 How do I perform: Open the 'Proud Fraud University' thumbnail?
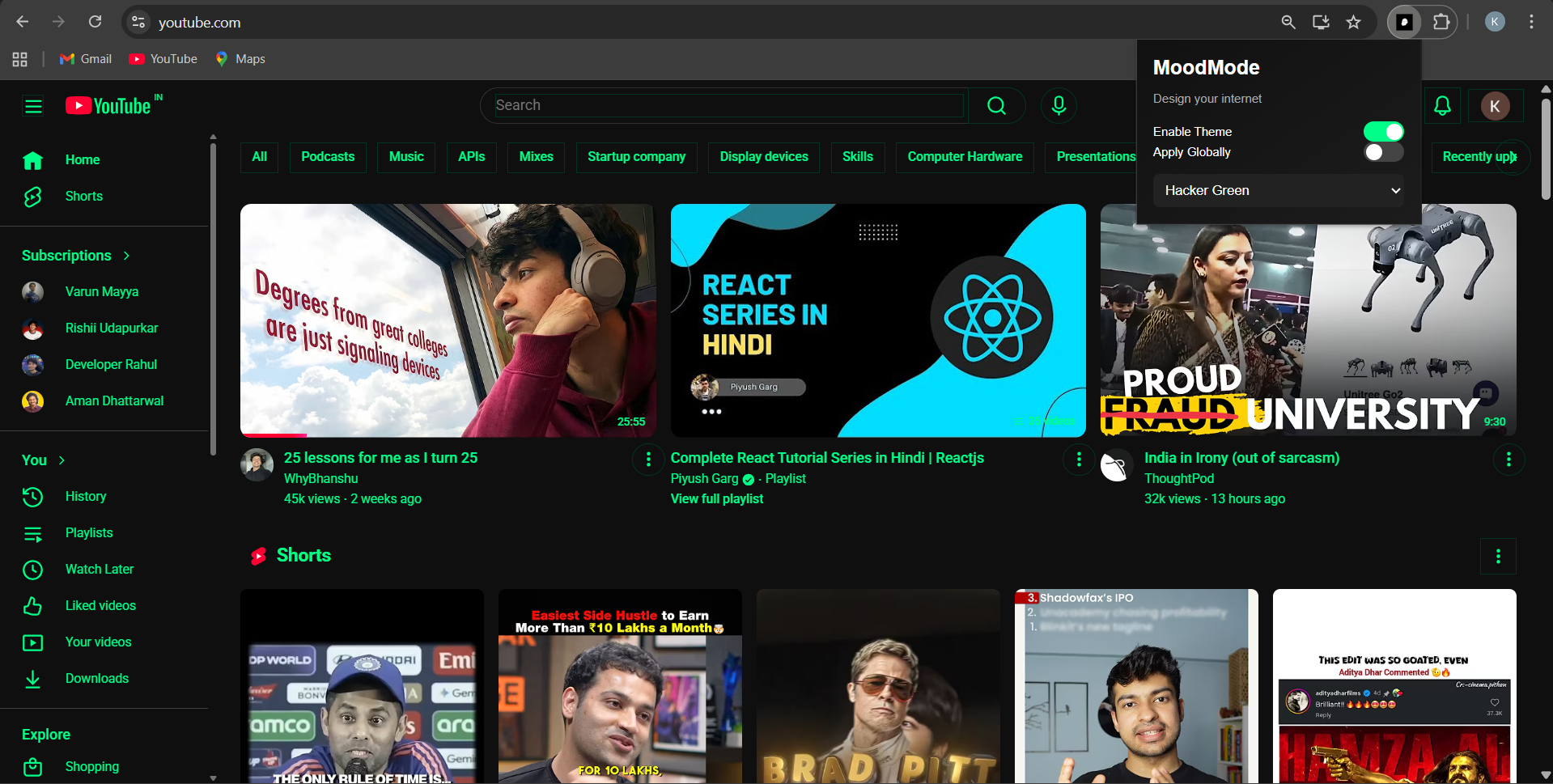tap(1308, 320)
